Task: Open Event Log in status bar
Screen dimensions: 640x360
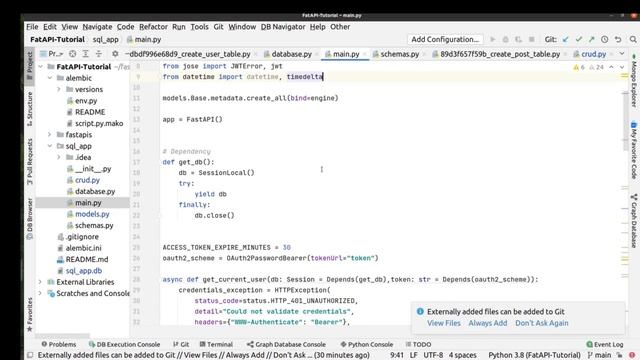Action: click(x=604, y=344)
